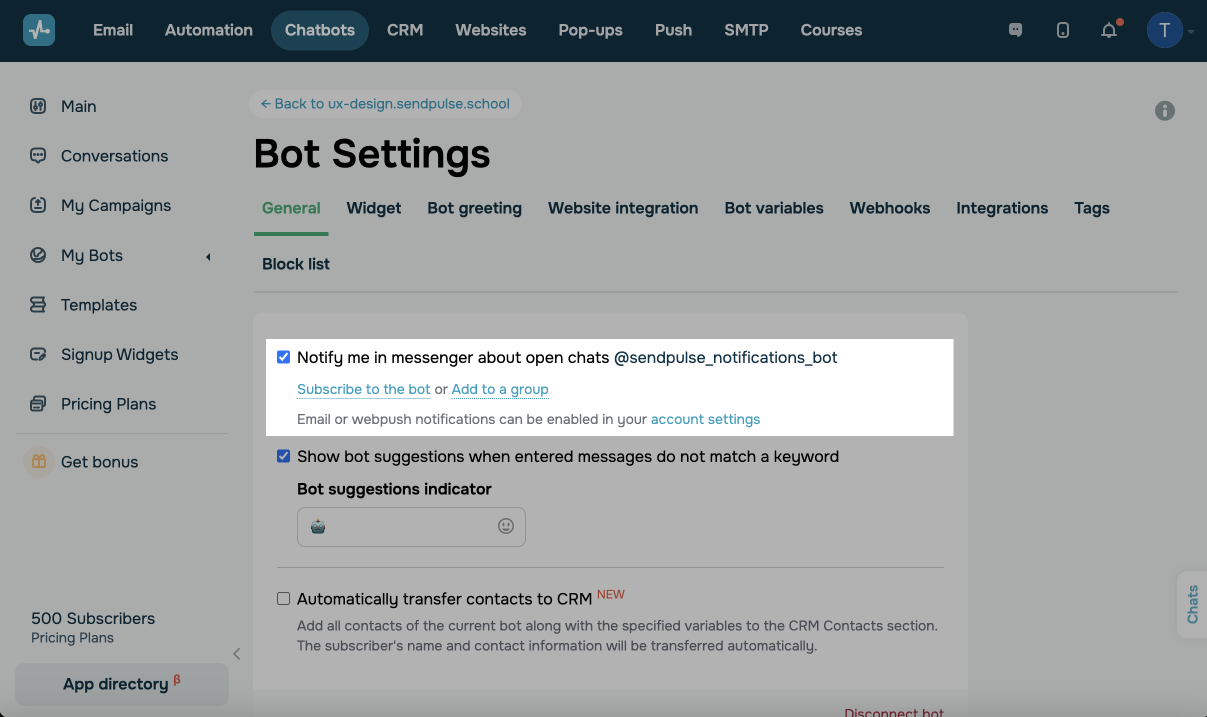The height and width of the screenshot is (717, 1207).
Task: Go back to ux-design.sendpulse.school
Action: [385, 104]
